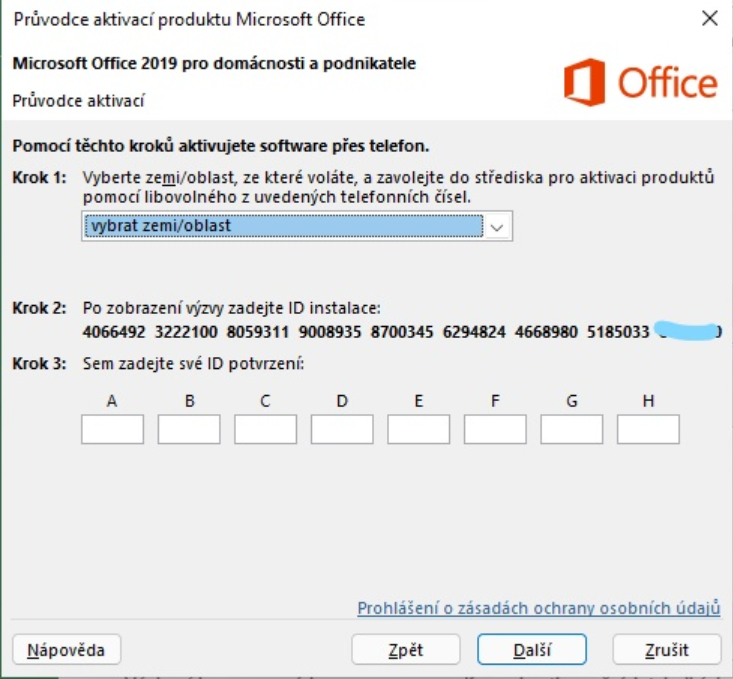The width and height of the screenshot is (733, 679).
Task: Click the Office 2019 product title text
Action: pos(214,63)
